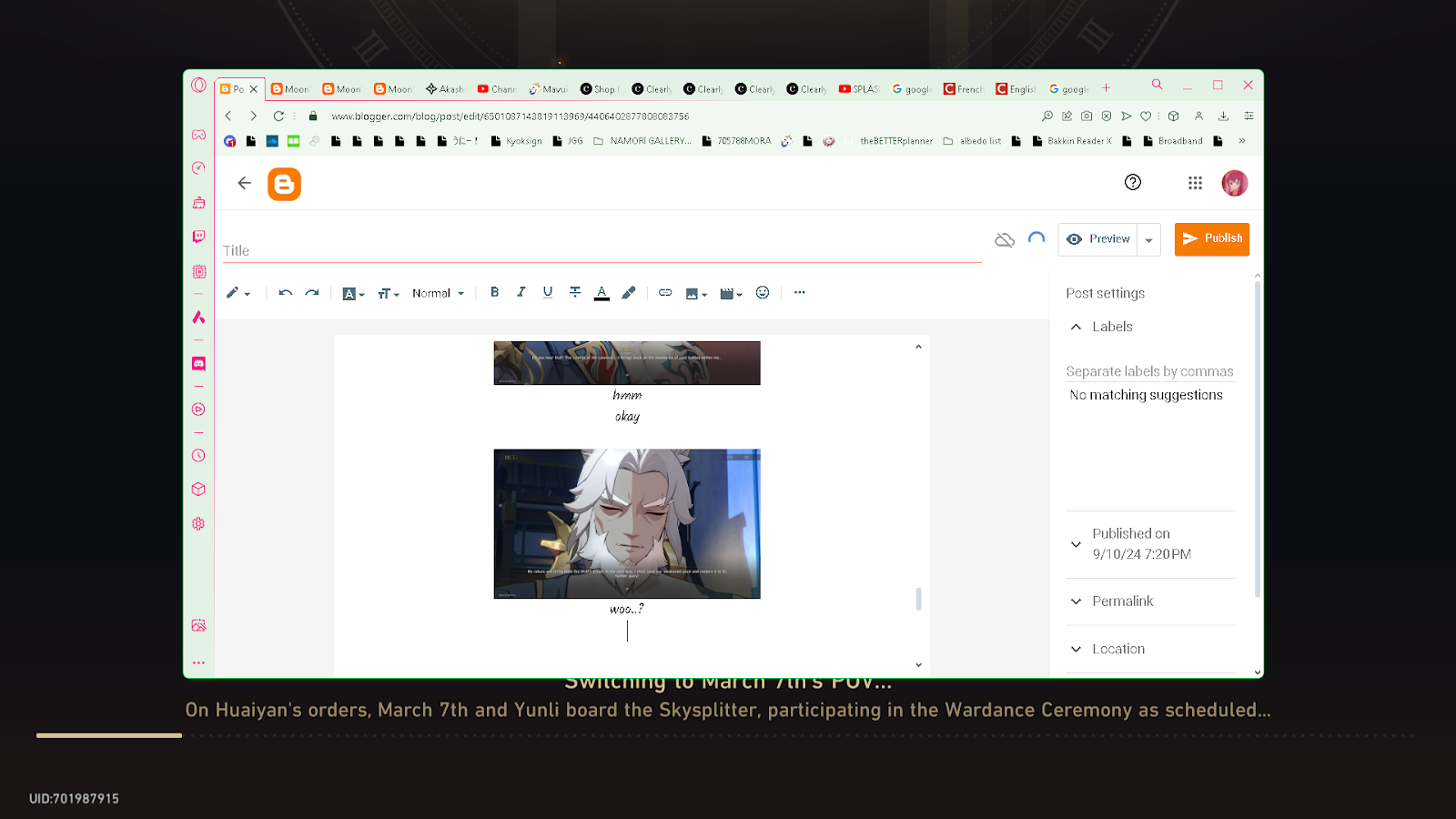Screen dimensions: 1456x819
Task: Open the Google apps grid
Action: [1195, 183]
